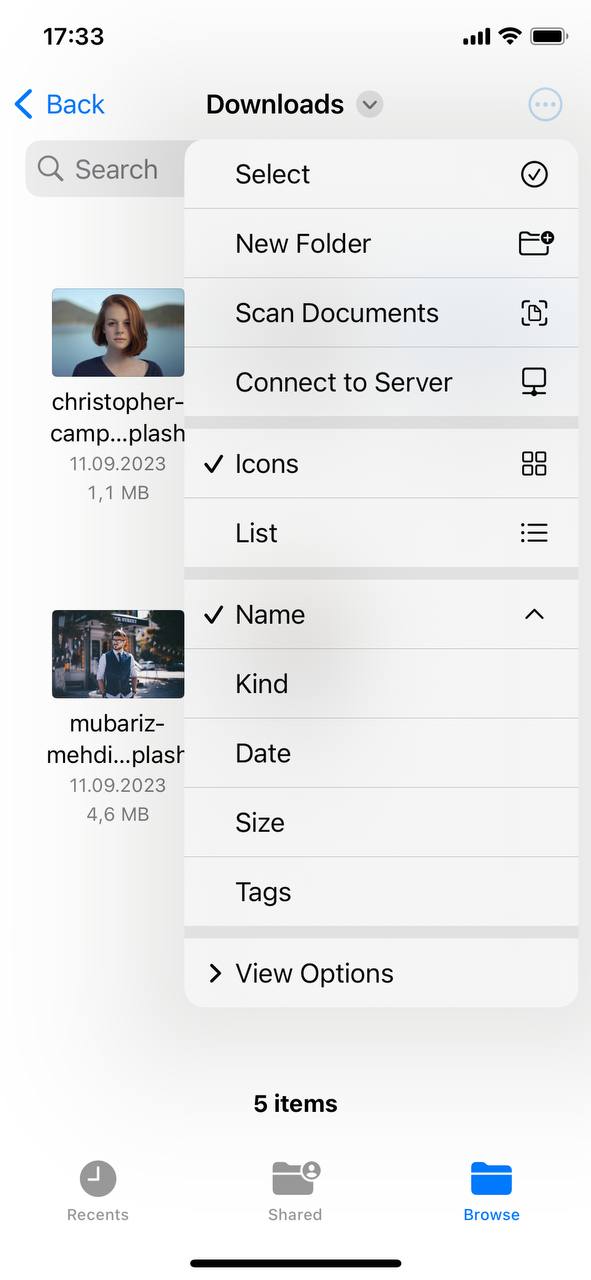Open the Downloads title dropdown chevron
This screenshot has width=591, height=1280.
point(368,104)
